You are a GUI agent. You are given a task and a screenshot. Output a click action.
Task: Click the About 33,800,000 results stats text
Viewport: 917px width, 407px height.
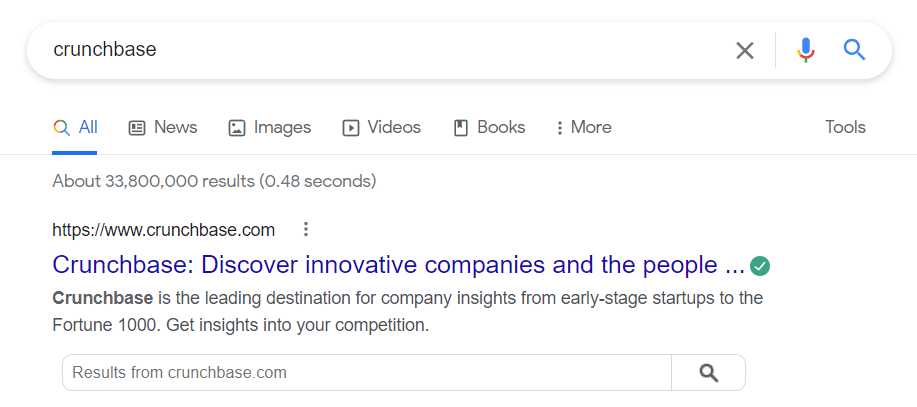214,181
